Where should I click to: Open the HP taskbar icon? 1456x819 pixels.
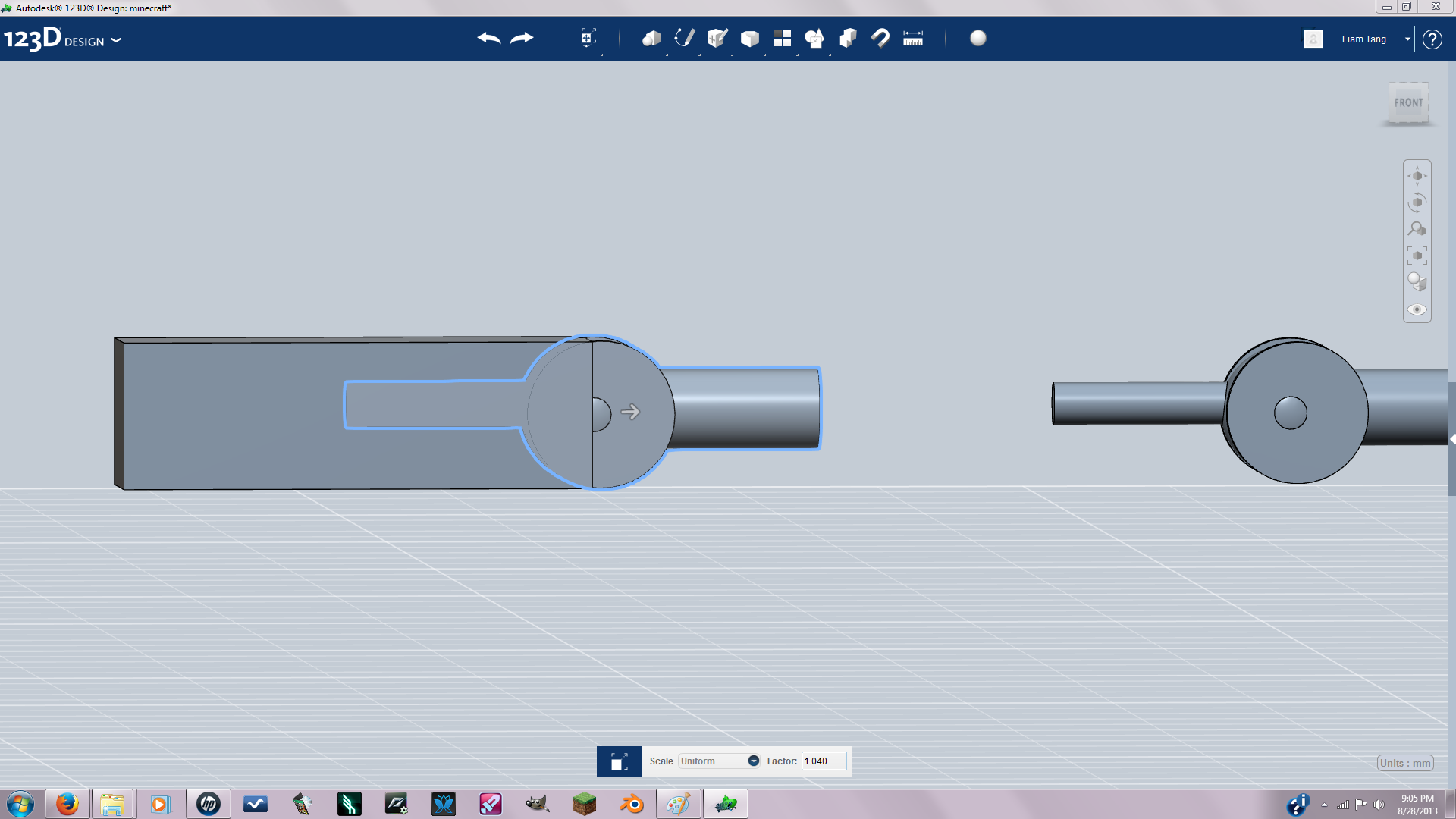coord(208,804)
